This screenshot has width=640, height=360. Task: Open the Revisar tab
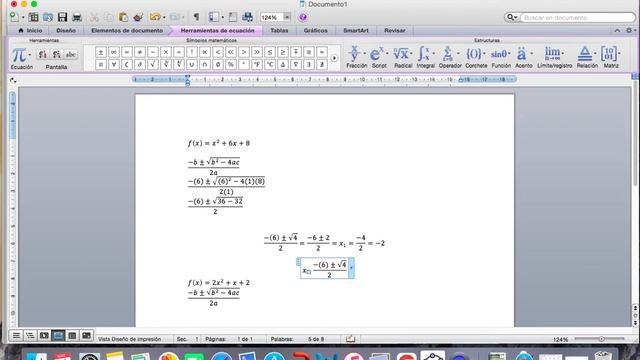(395, 31)
